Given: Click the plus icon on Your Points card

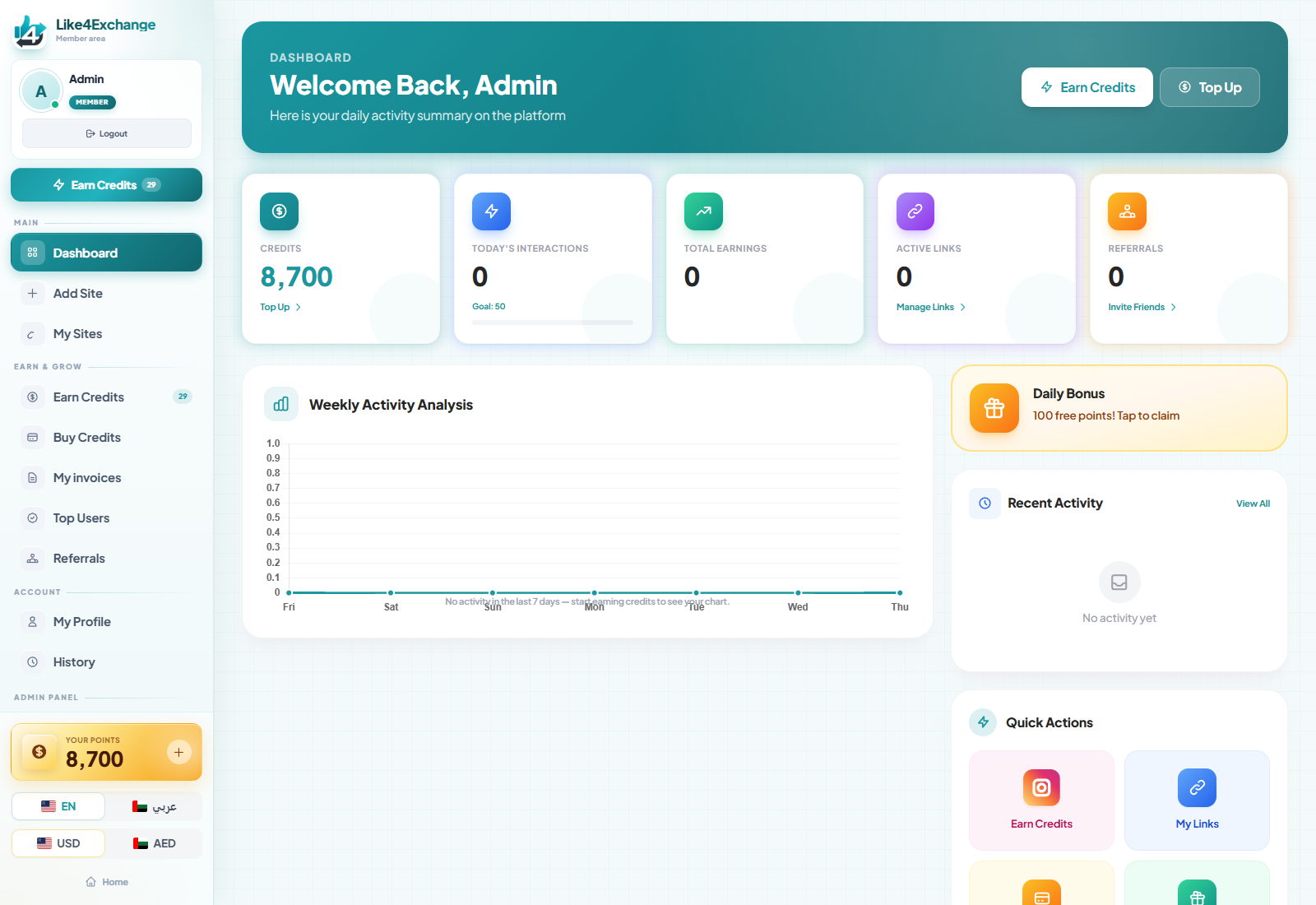Looking at the screenshot, I should coord(178,752).
